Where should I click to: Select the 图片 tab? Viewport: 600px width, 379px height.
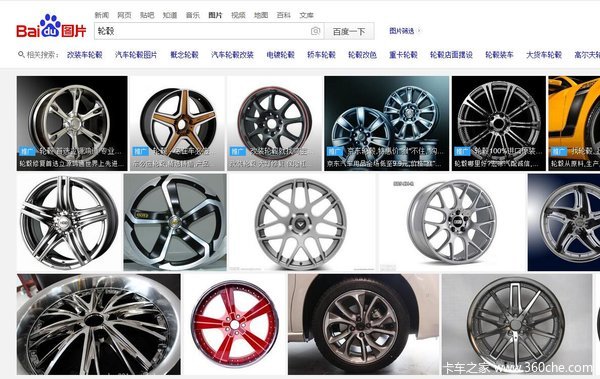click(x=215, y=15)
